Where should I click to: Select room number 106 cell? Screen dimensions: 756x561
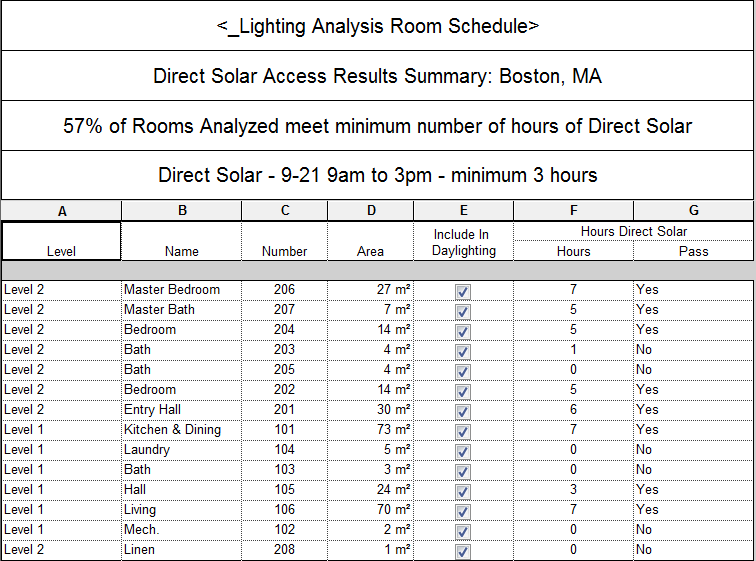284,510
